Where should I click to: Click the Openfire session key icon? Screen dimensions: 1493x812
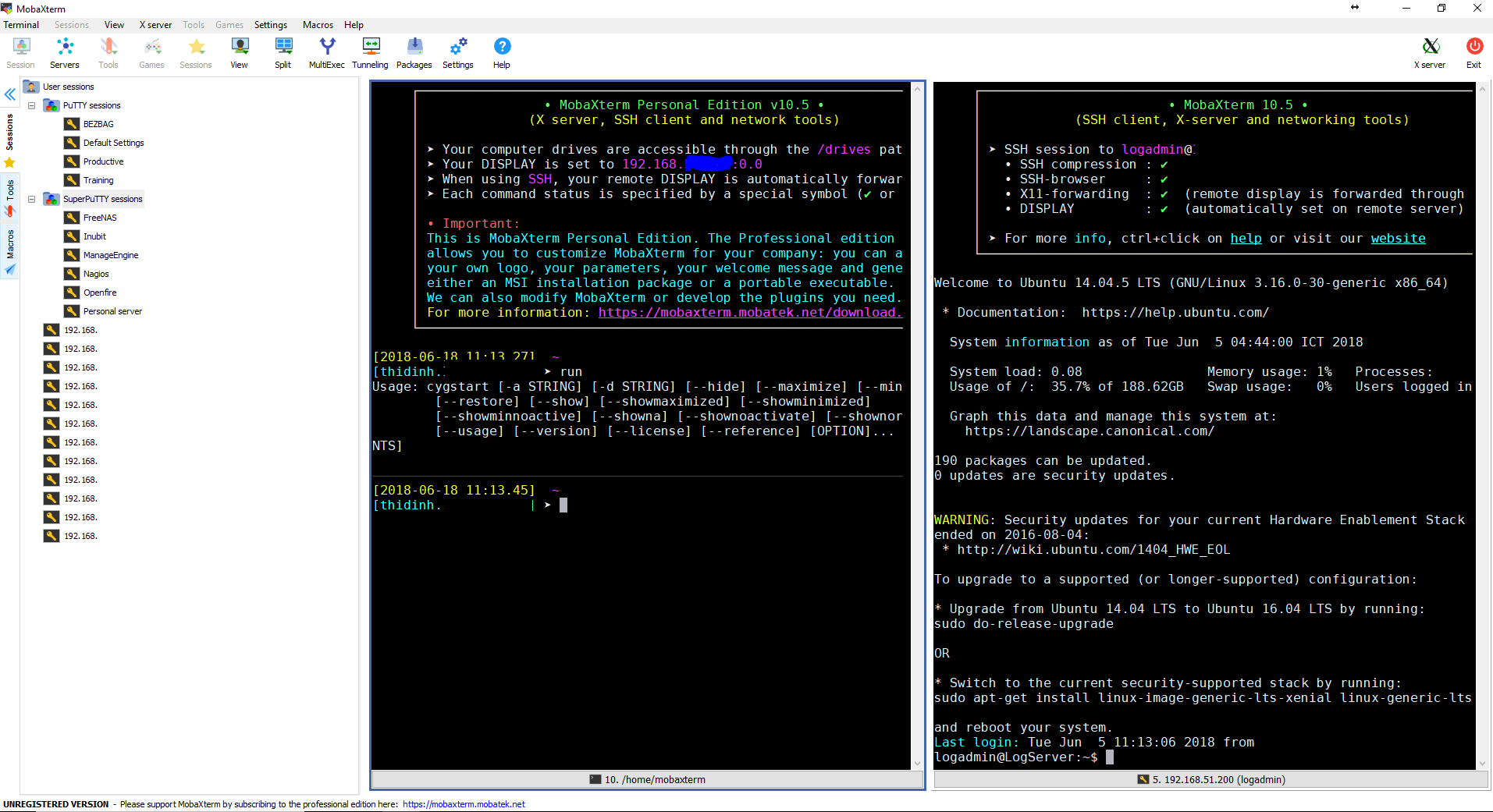click(72, 293)
